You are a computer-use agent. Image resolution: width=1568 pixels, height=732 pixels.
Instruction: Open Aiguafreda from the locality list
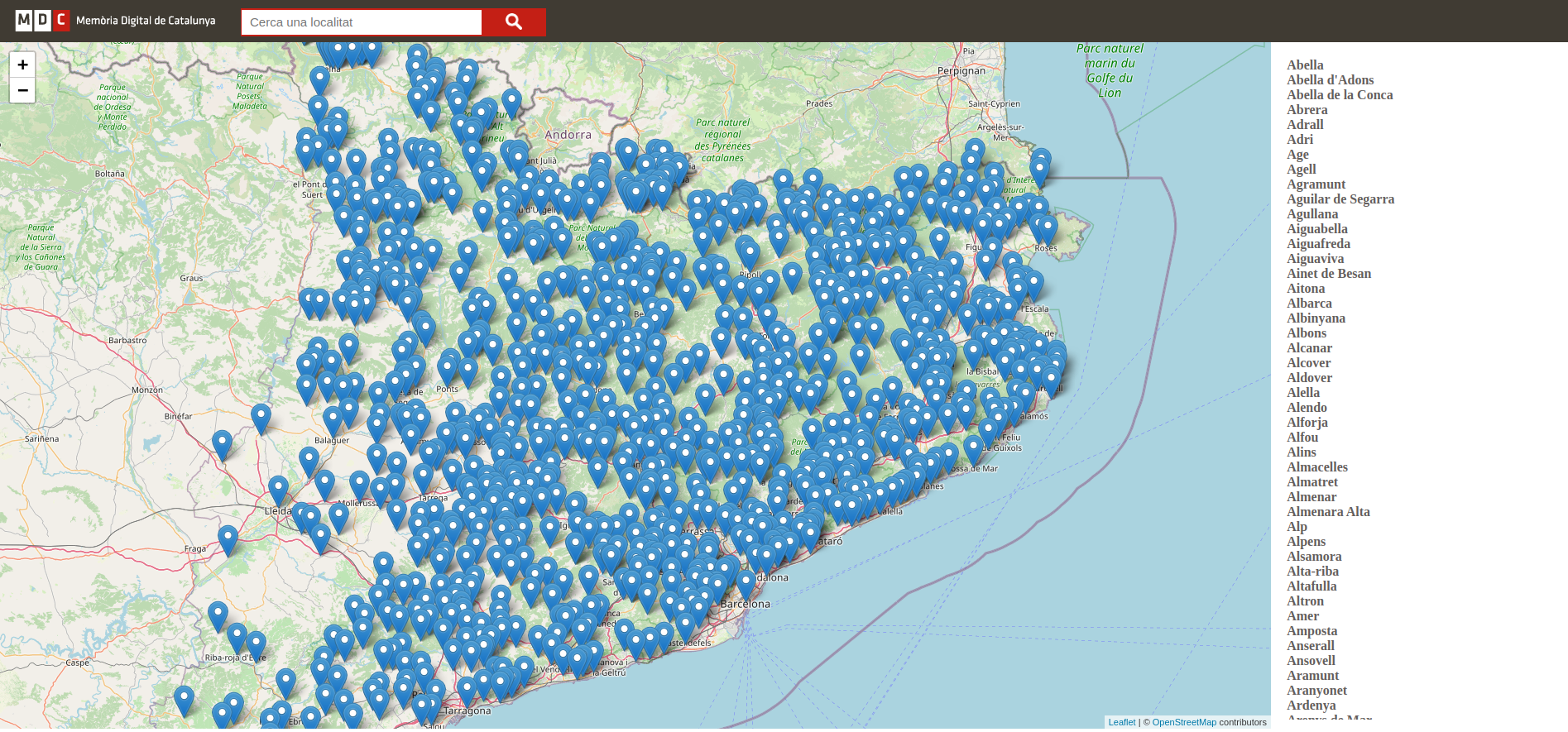click(x=1318, y=244)
